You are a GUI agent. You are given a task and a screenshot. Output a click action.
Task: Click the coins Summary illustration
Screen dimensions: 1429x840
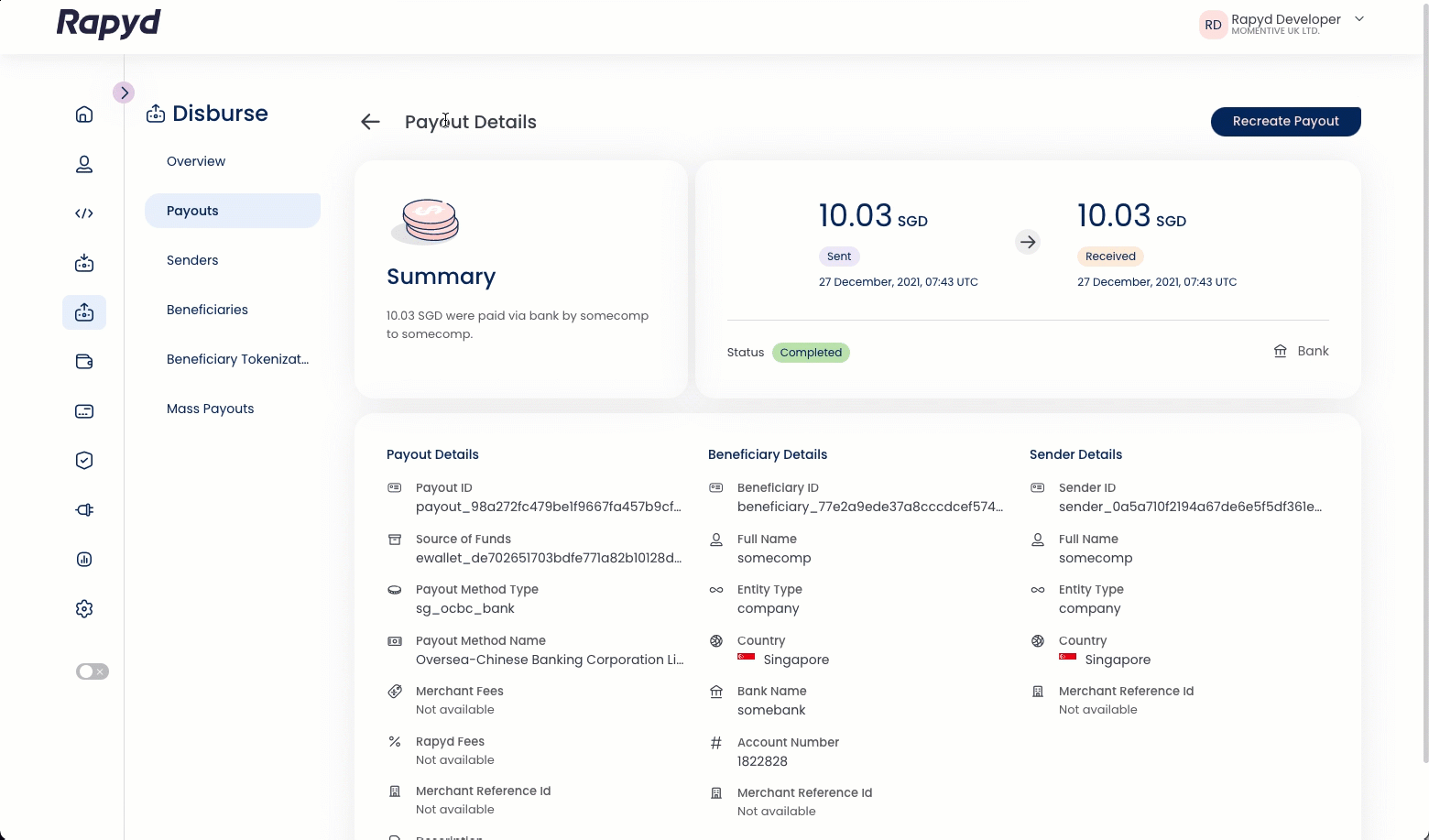[x=426, y=221]
